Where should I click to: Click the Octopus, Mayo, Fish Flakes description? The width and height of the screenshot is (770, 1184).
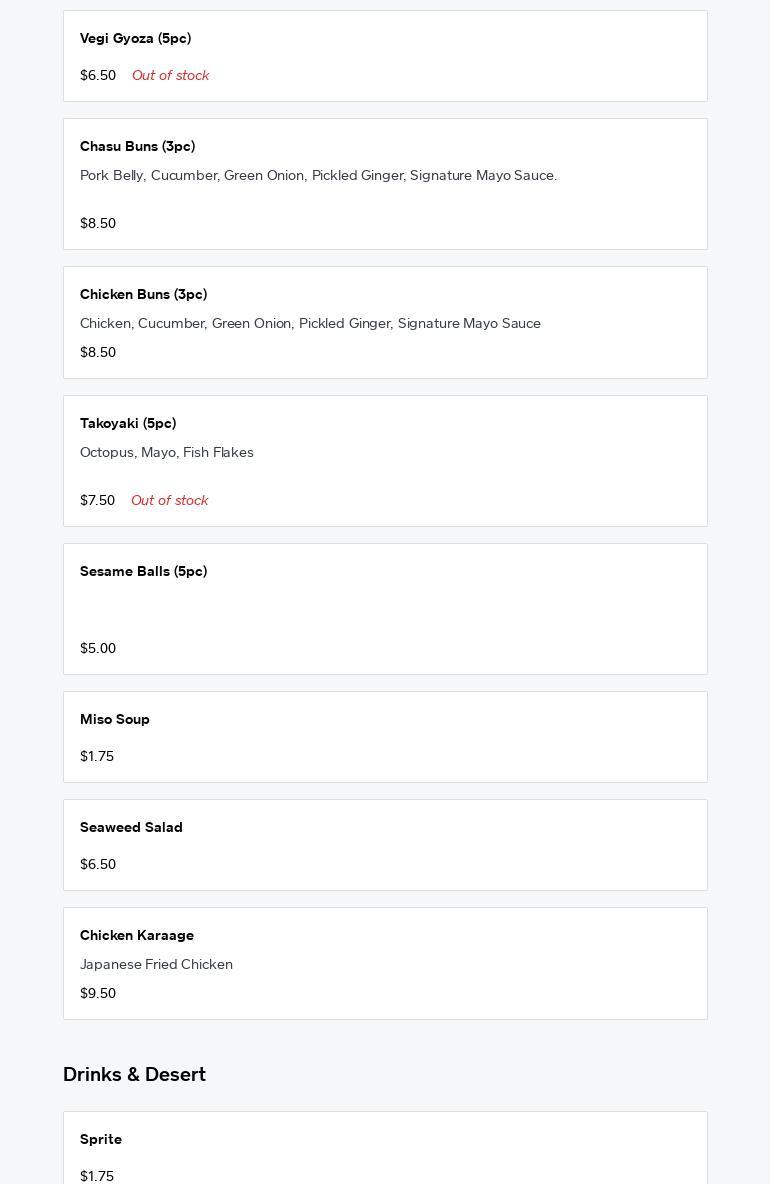[x=167, y=452]
